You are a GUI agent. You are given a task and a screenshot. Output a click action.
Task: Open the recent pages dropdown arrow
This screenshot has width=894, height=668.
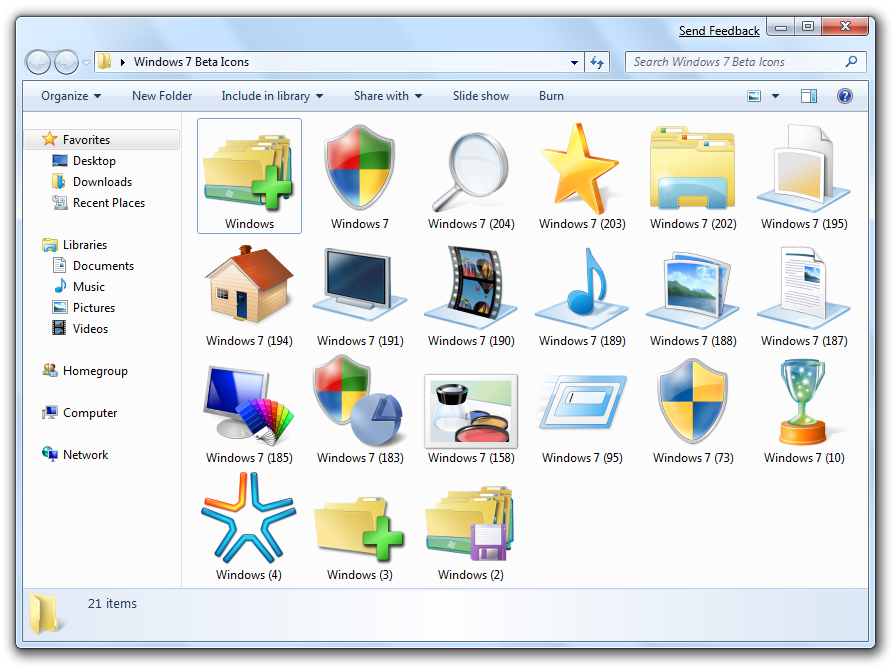[x=86, y=62]
